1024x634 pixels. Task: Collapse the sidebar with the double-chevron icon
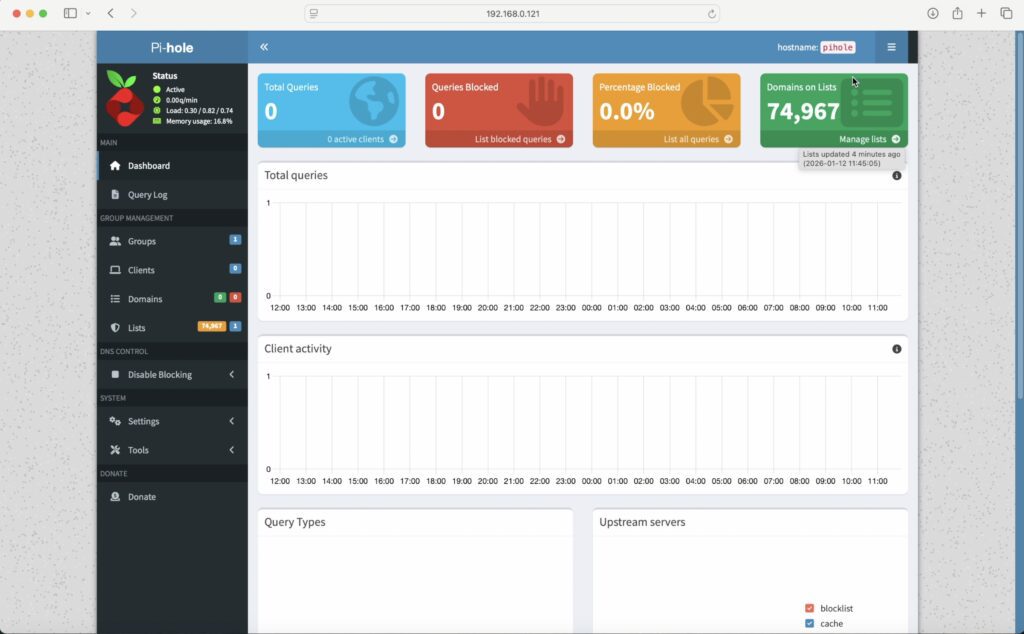coord(263,46)
